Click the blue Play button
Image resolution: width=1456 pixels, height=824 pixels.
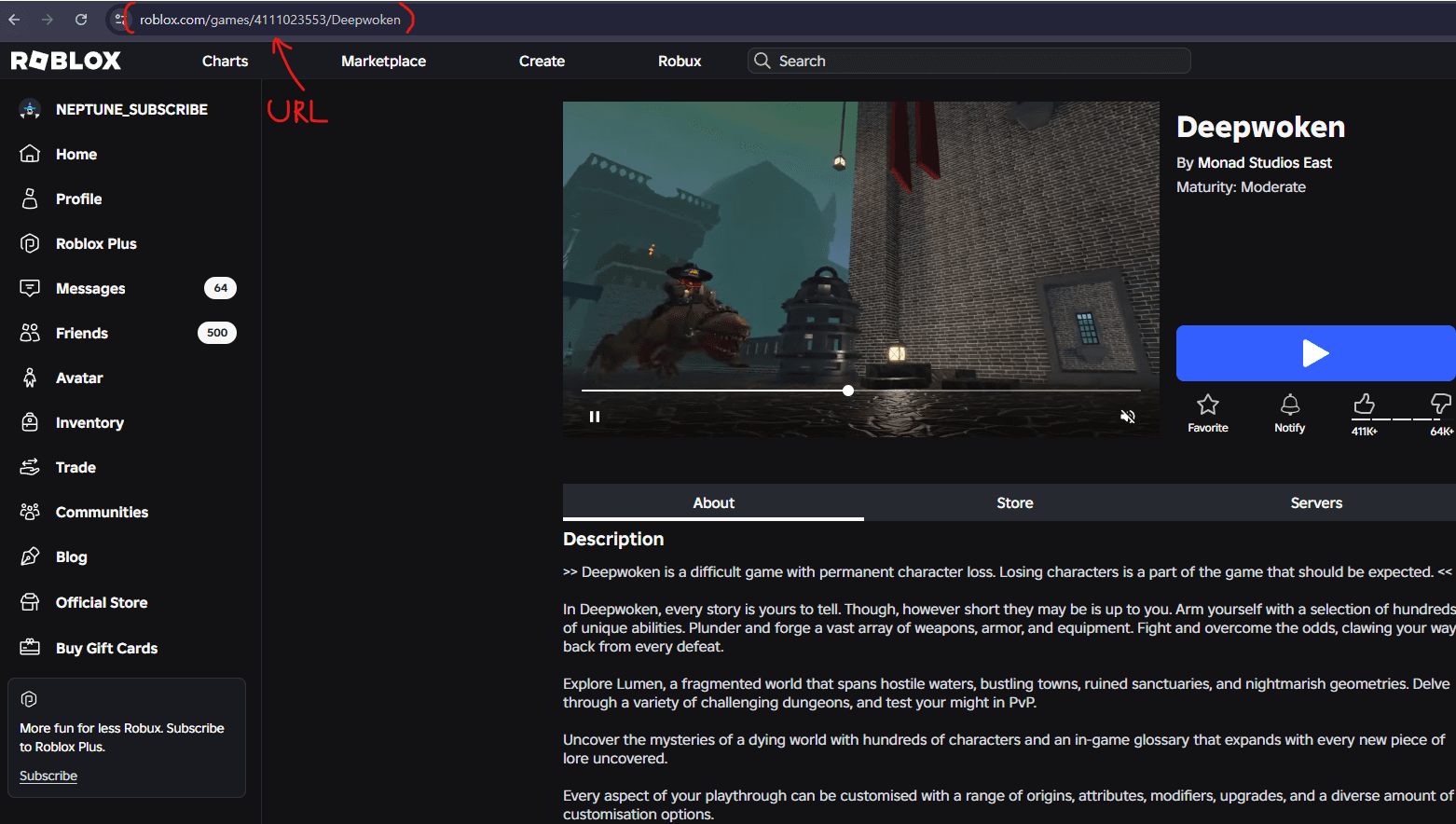click(x=1316, y=353)
